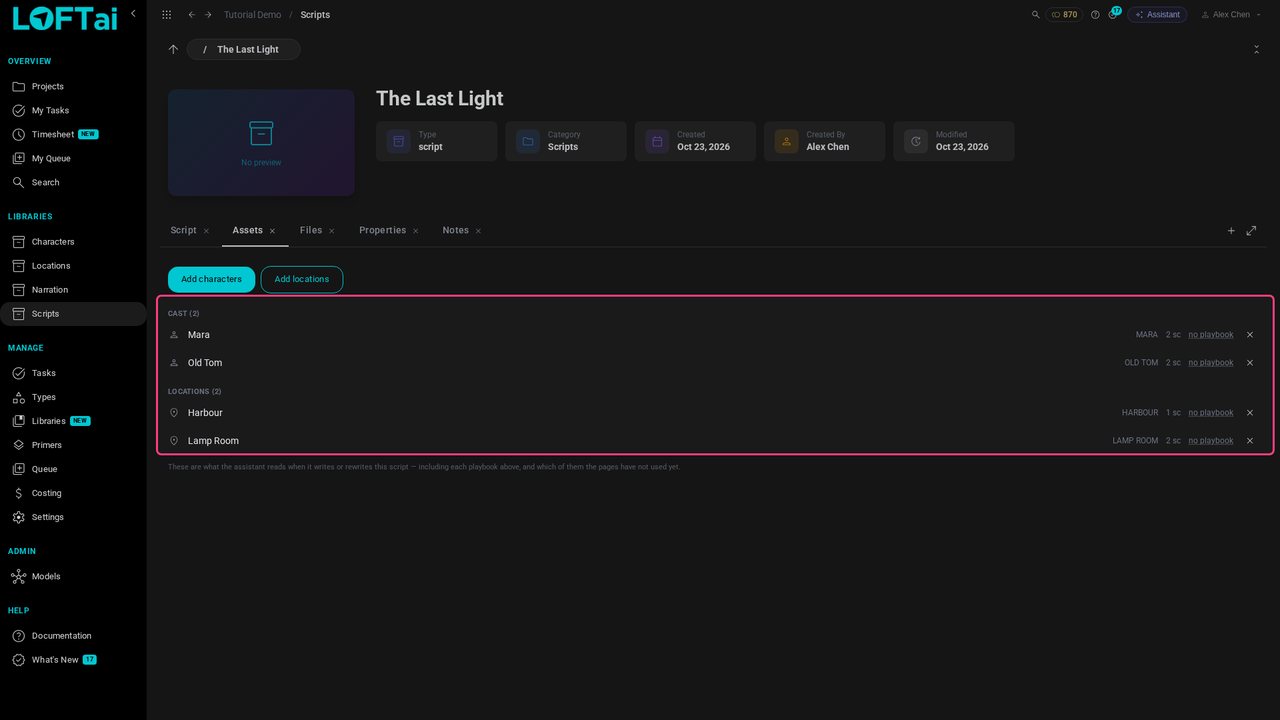Open Harbour's no playbook link

(x=1210, y=413)
